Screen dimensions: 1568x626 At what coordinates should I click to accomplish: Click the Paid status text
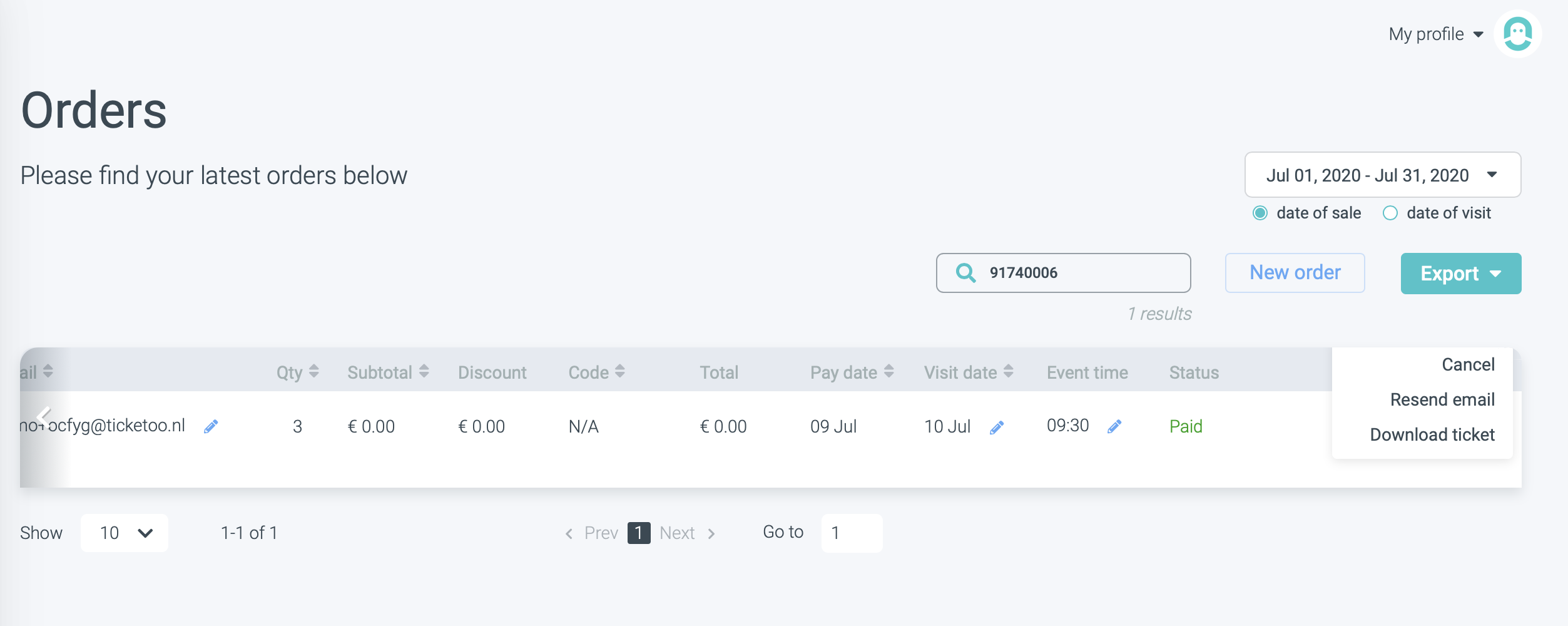pyautogui.click(x=1186, y=426)
